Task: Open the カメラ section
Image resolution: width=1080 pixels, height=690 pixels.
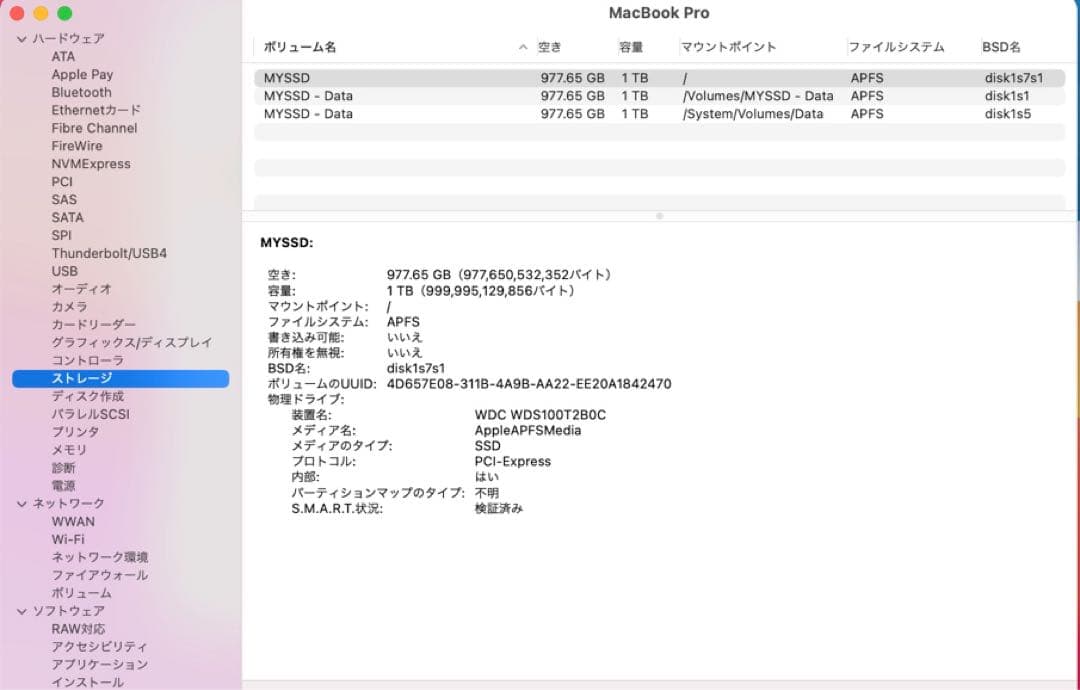Action: pyautogui.click(x=68, y=307)
